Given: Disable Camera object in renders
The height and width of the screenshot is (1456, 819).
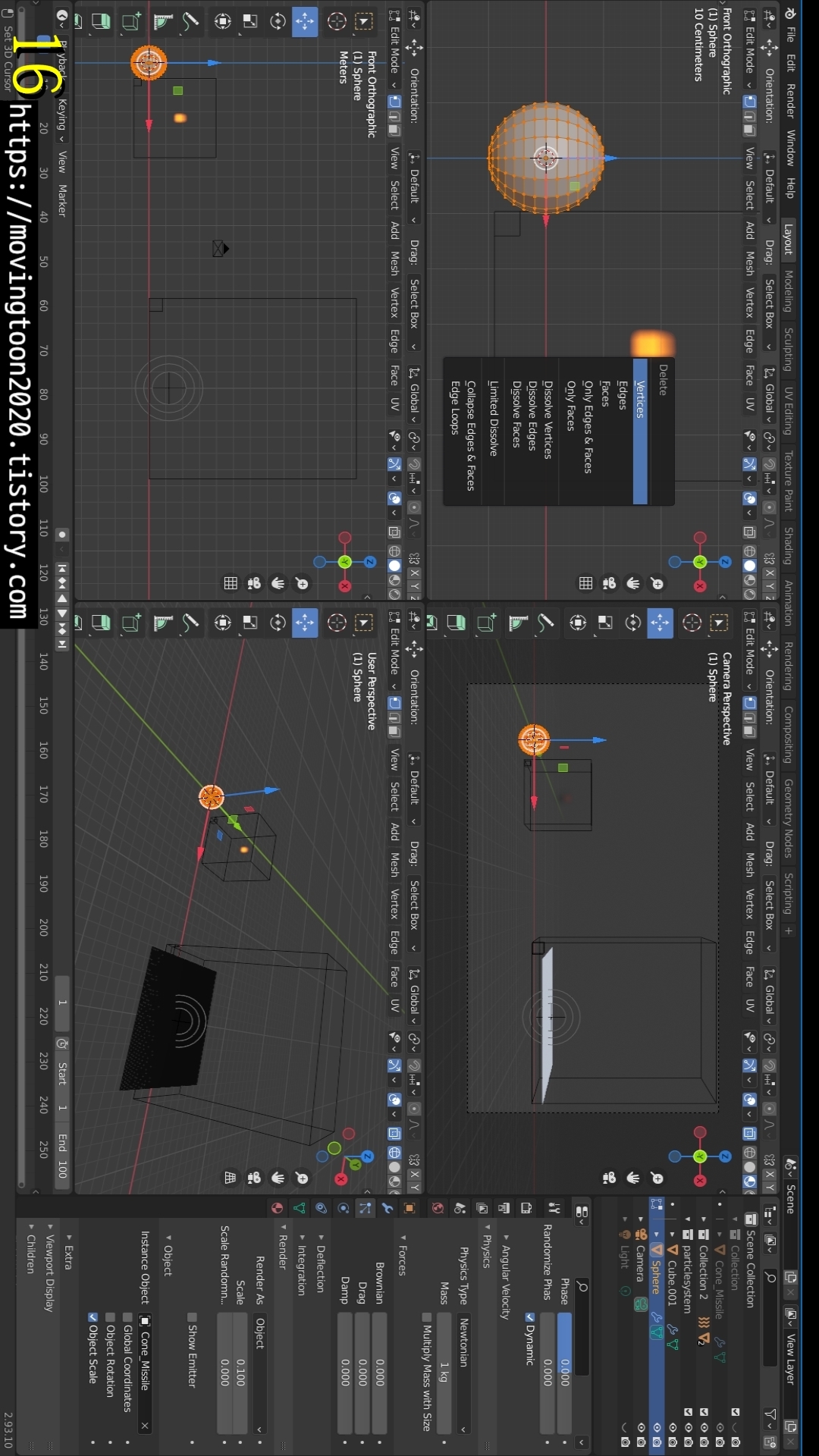Looking at the screenshot, I should click(641, 1442).
